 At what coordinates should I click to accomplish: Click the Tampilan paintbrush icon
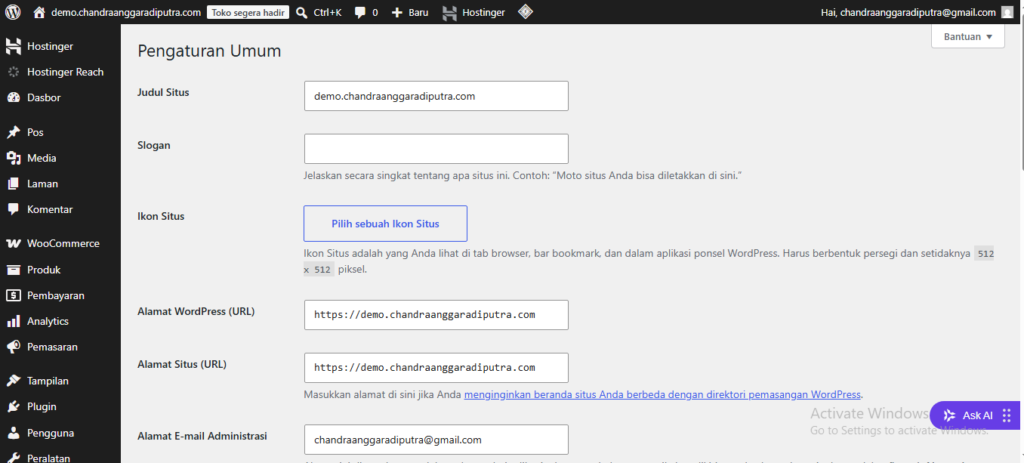click(x=13, y=381)
